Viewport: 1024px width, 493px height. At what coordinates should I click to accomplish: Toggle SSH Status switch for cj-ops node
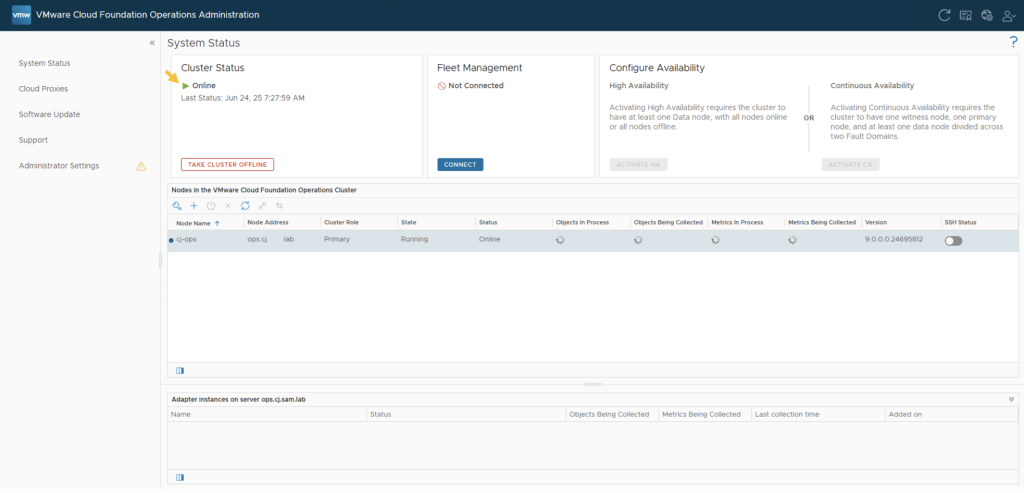(x=953, y=240)
